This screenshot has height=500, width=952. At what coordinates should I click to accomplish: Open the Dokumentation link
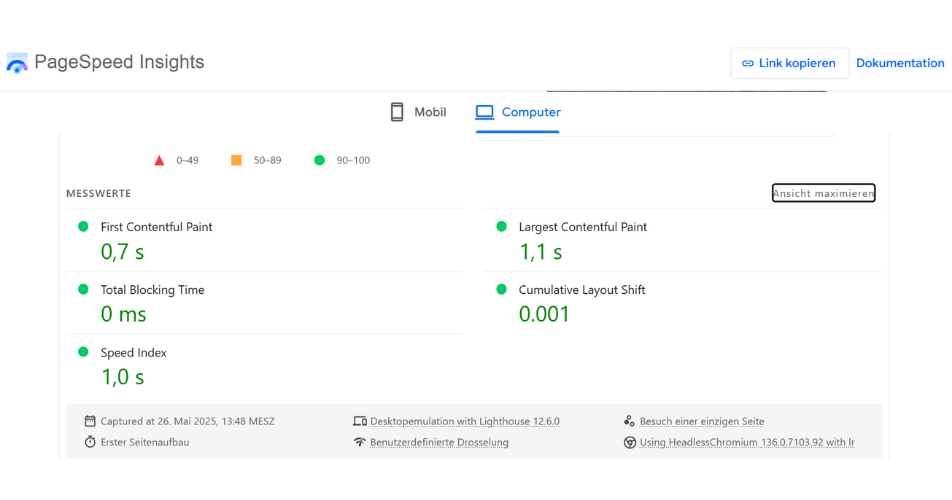900,63
